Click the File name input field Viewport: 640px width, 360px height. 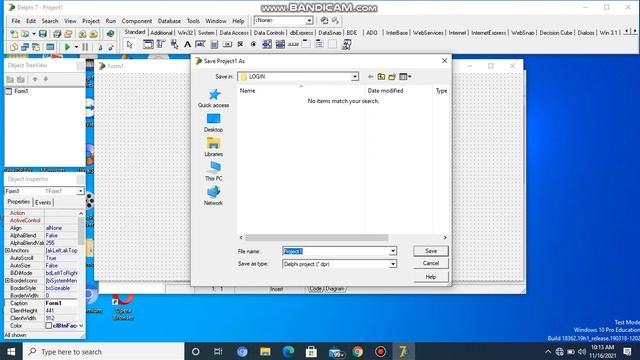[336, 251]
